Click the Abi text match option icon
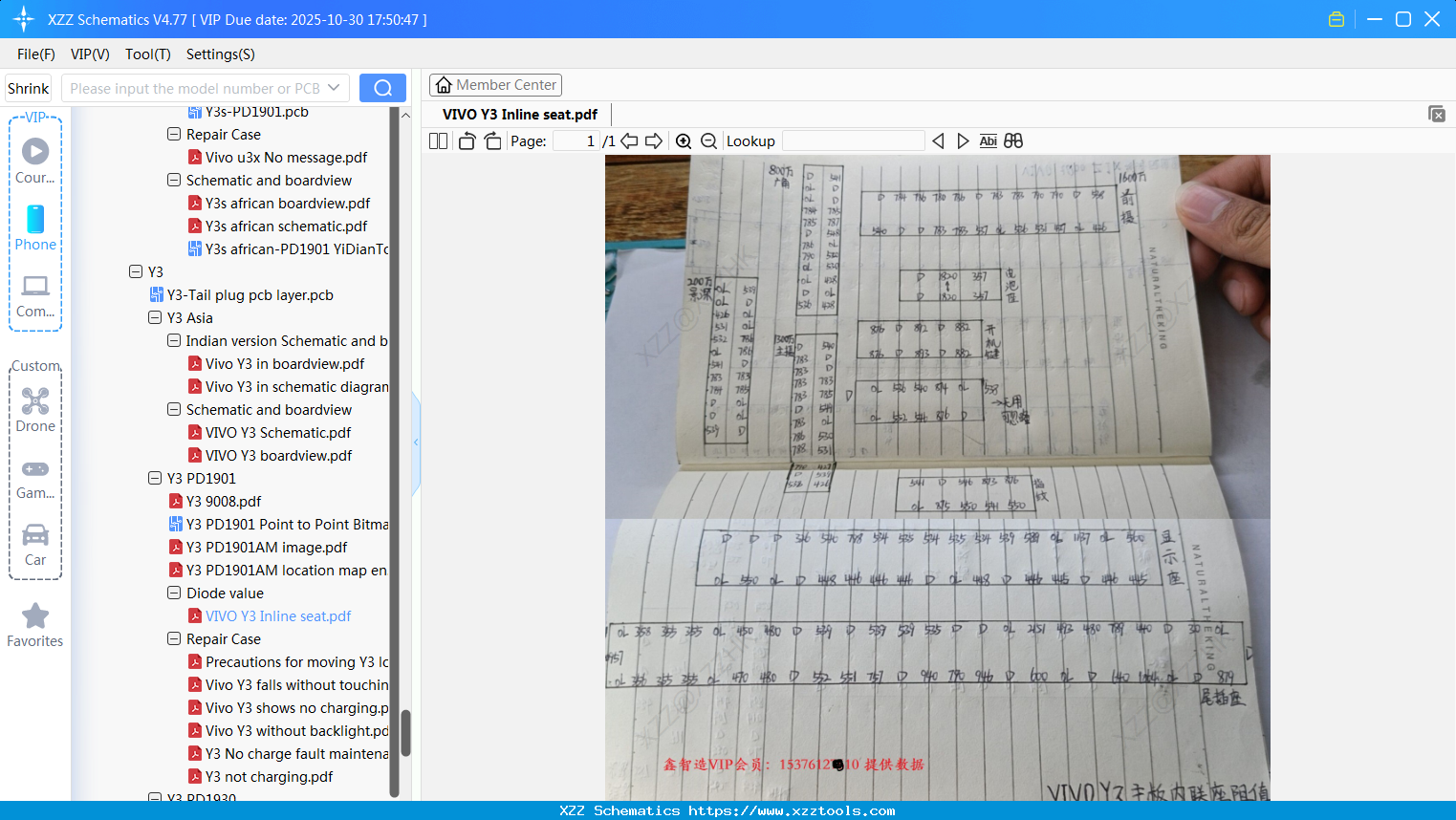Viewport: 1456px width, 820px height. (x=989, y=141)
